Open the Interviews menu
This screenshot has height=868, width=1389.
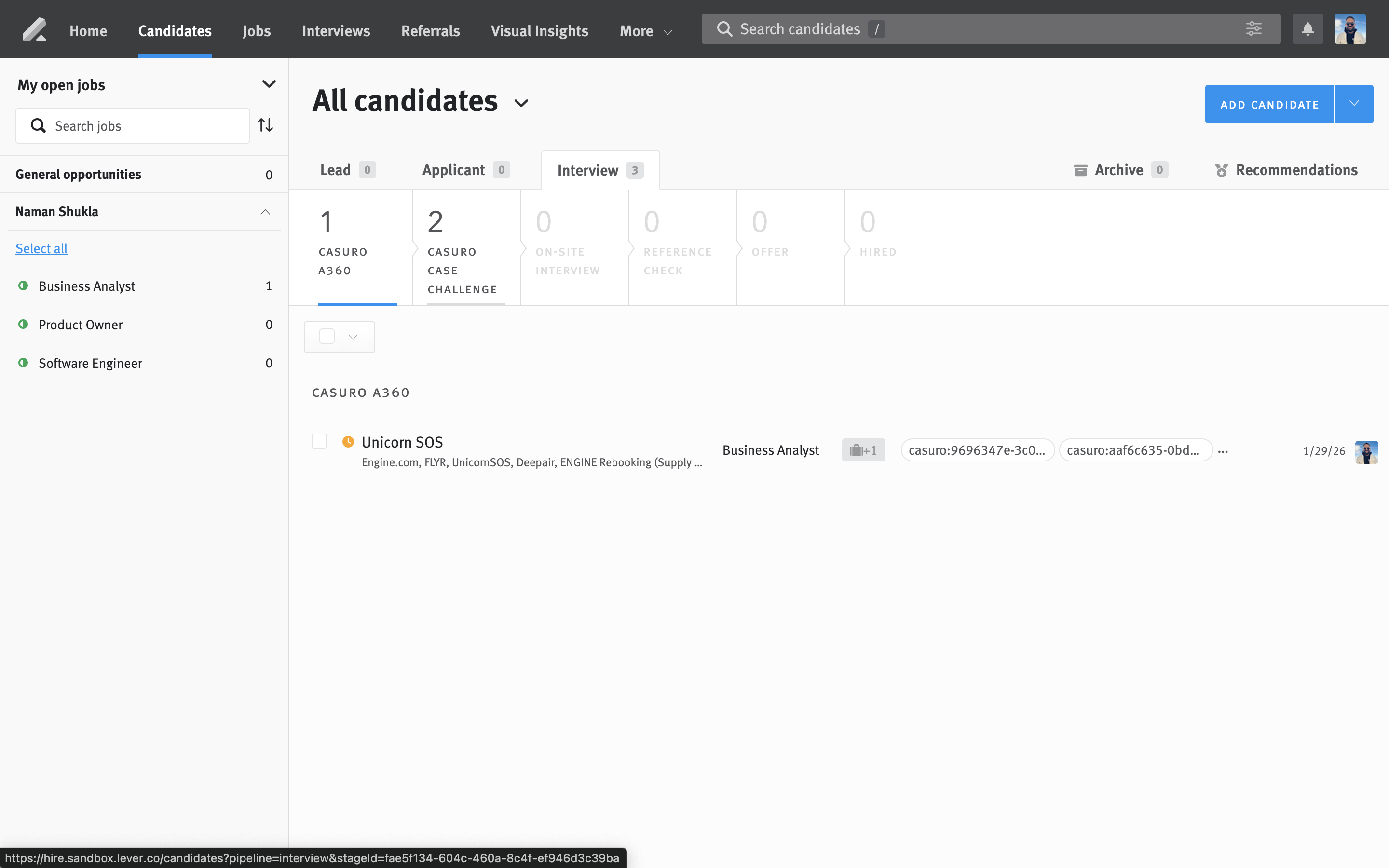tap(336, 31)
